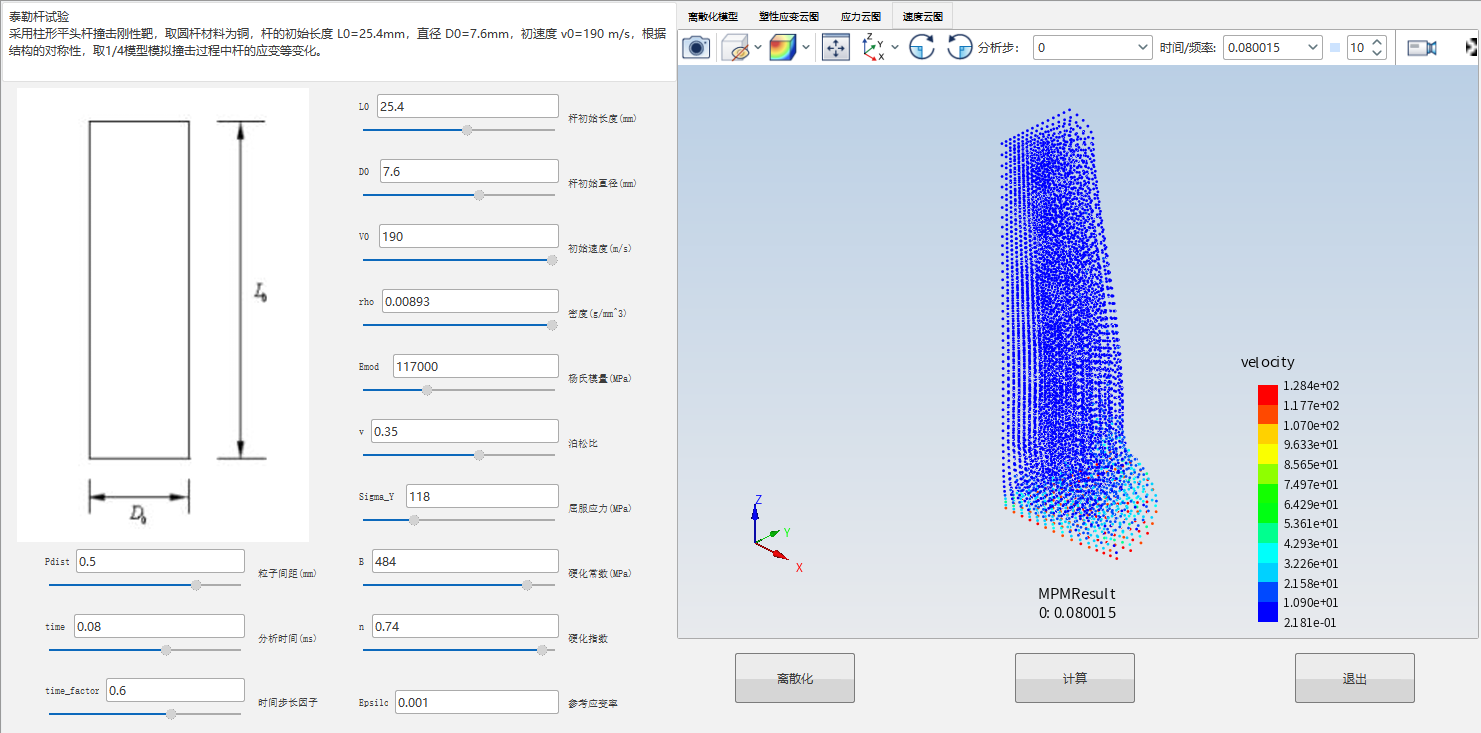Click the rotate clockwise view icon

coord(922,47)
